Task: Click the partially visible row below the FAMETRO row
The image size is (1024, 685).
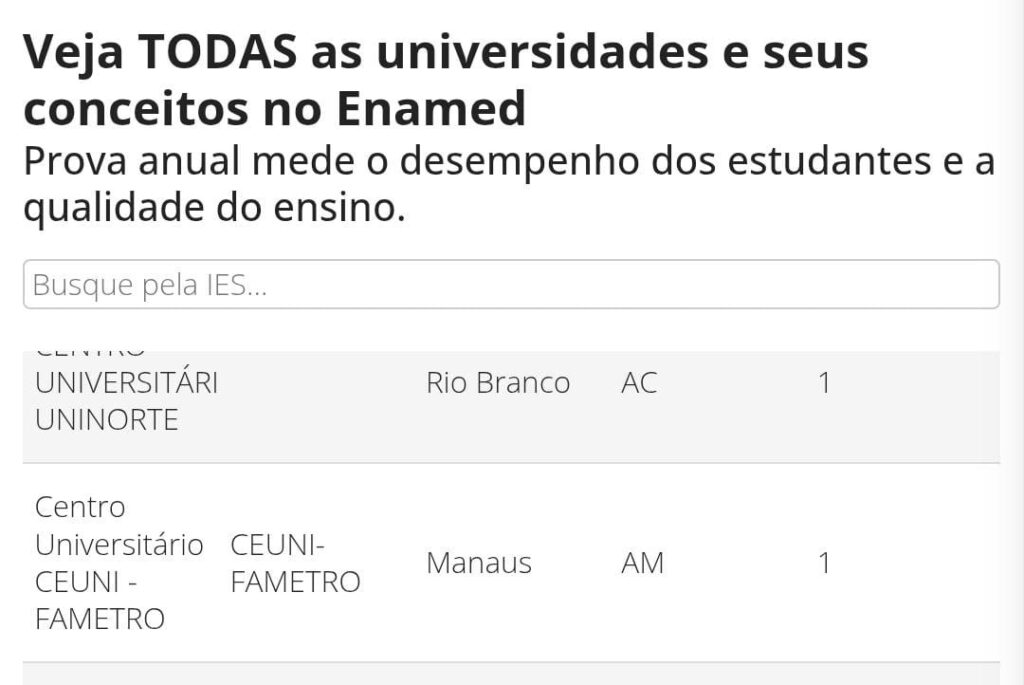Action: click(x=510, y=674)
